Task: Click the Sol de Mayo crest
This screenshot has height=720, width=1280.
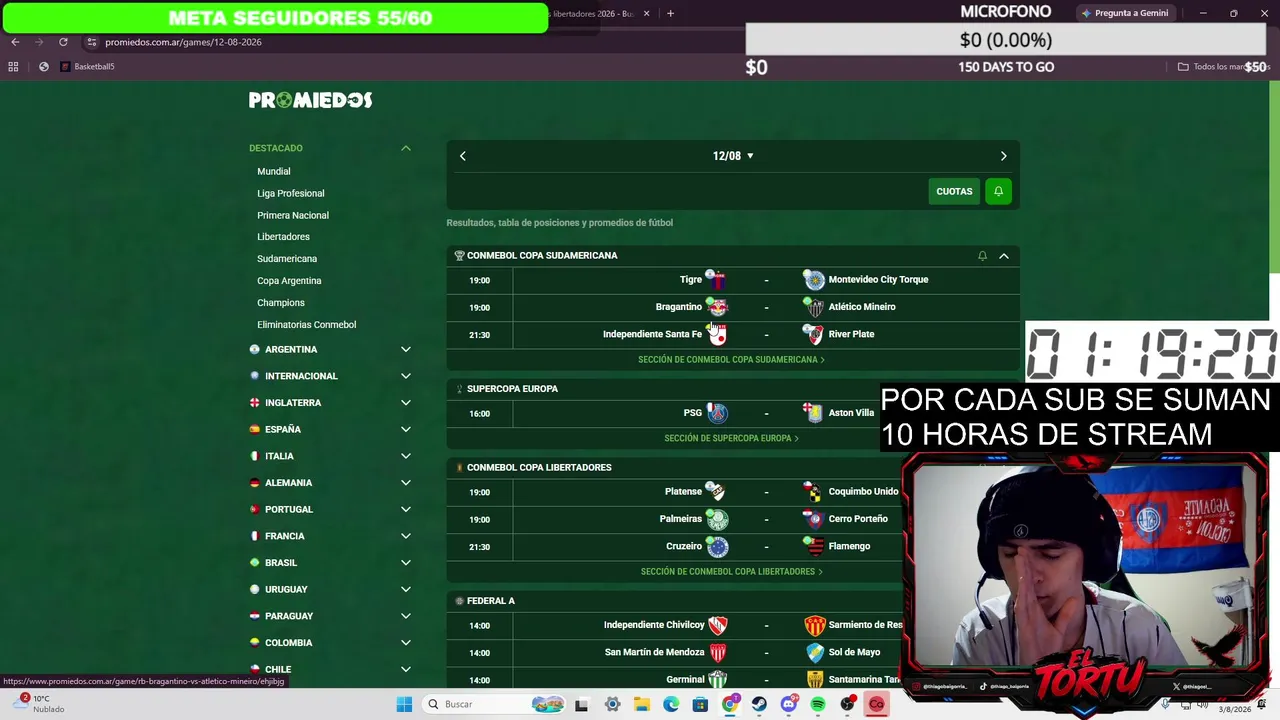Action: point(815,652)
